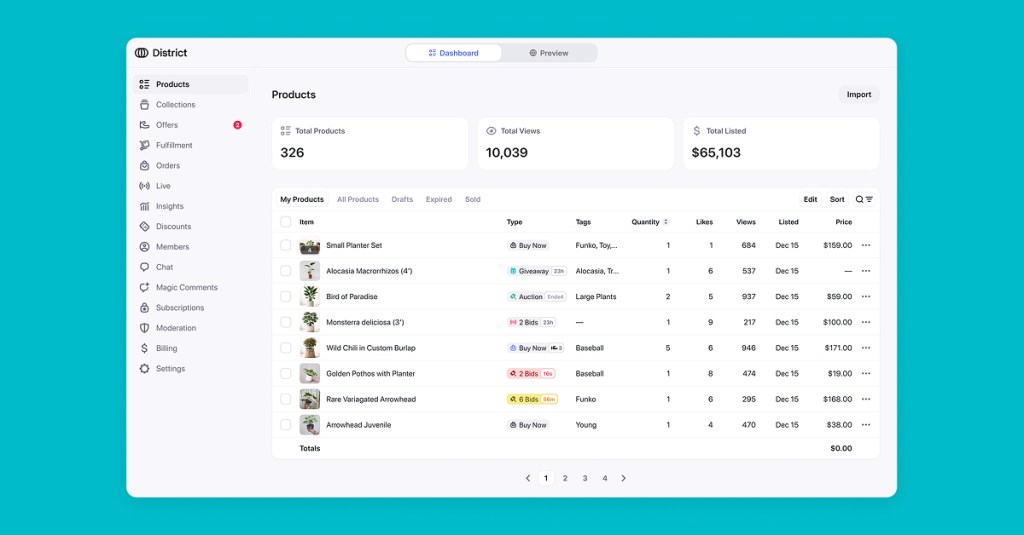Click the Price column header
Viewport: 1024px width, 535px height.
tap(844, 222)
